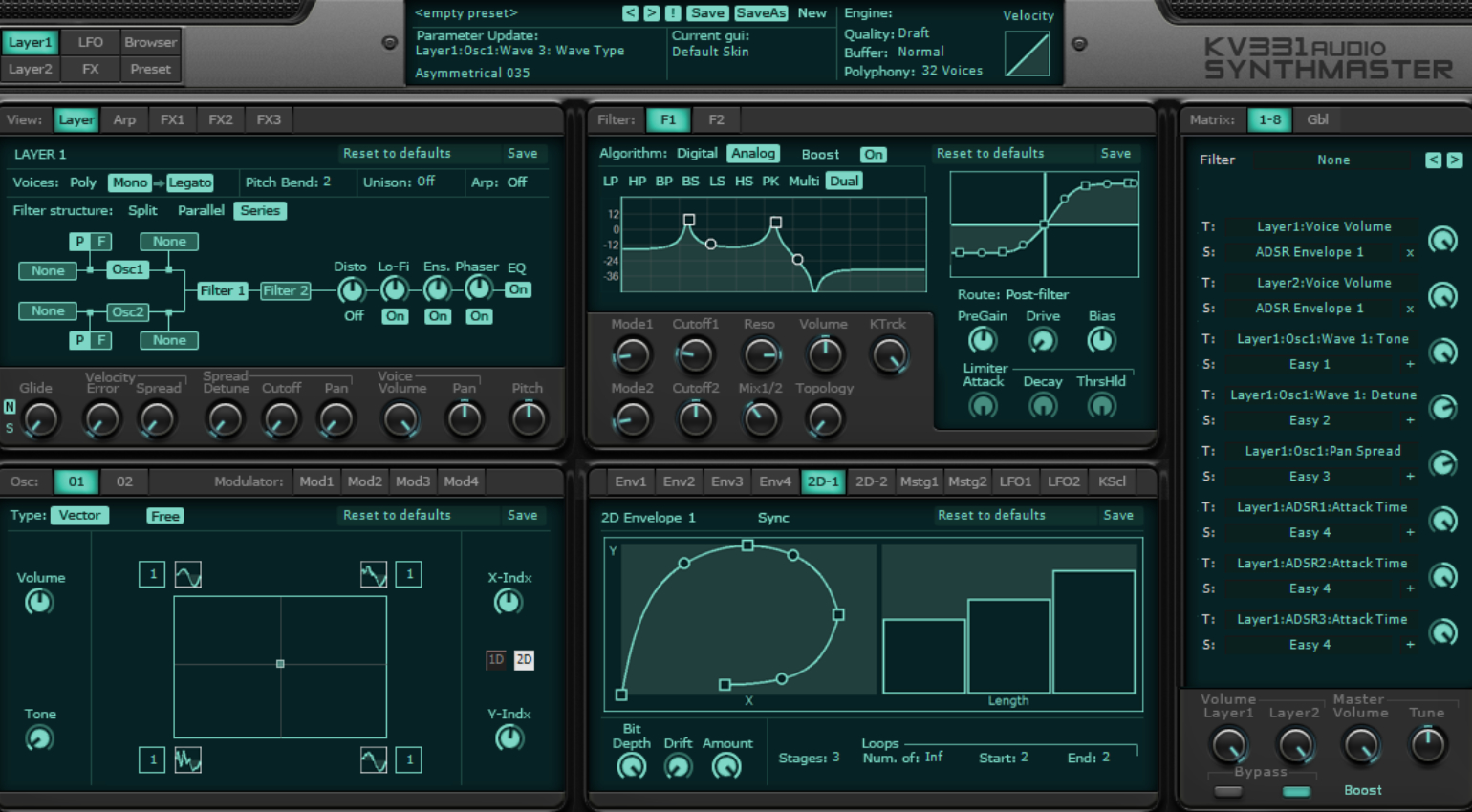1472x812 pixels.
Task: Click the Cutoff1 filter knob
Action: click(695, 355)
